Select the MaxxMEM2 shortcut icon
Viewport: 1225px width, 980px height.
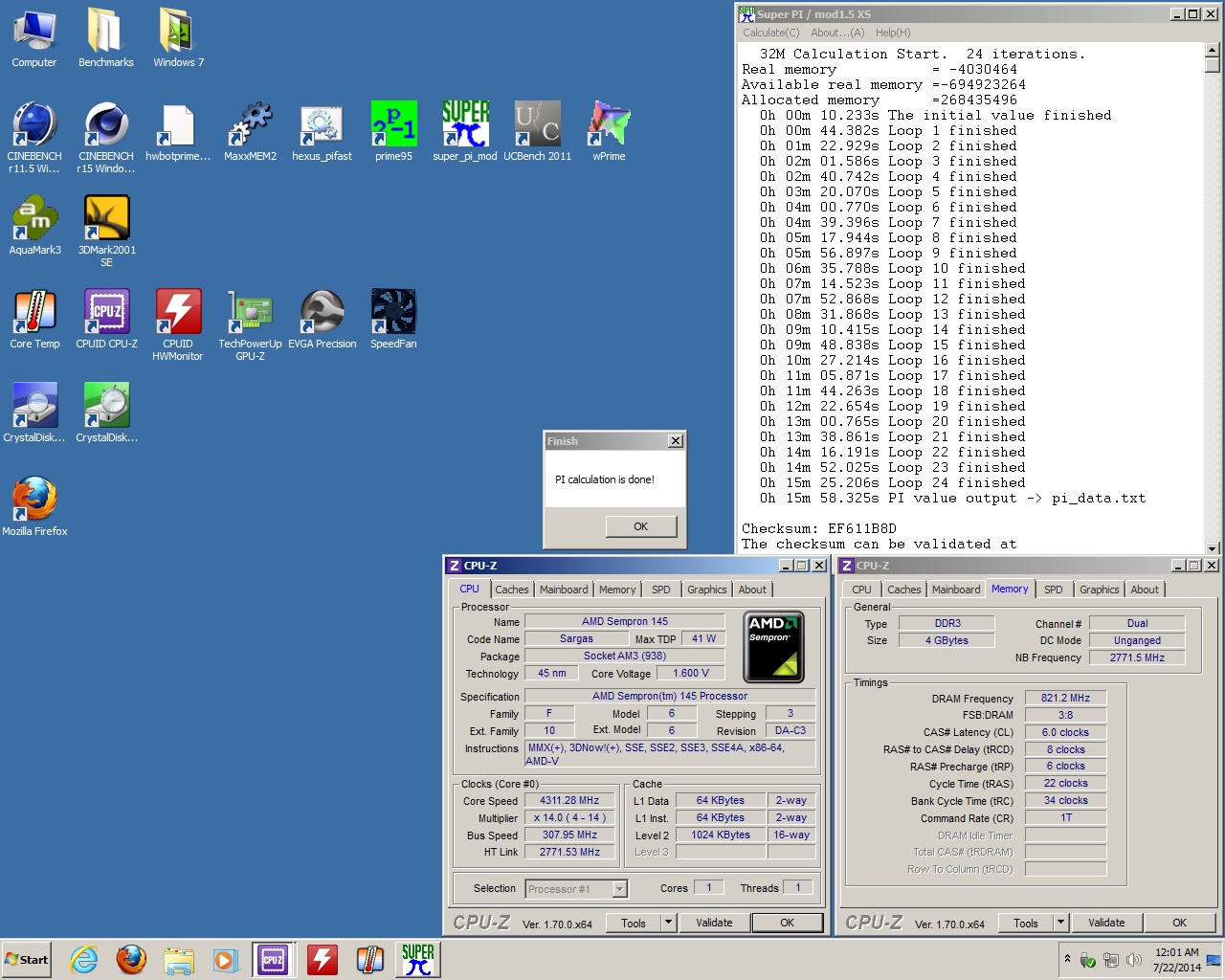pyautogui.click(x=250, y=132)
